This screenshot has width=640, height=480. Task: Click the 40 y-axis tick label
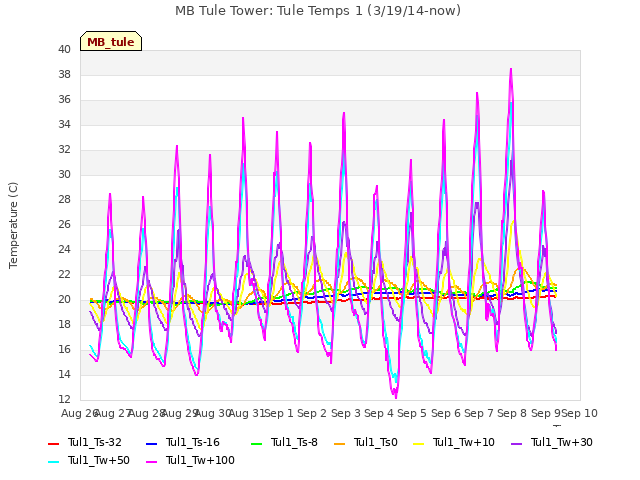click(64, 49)
